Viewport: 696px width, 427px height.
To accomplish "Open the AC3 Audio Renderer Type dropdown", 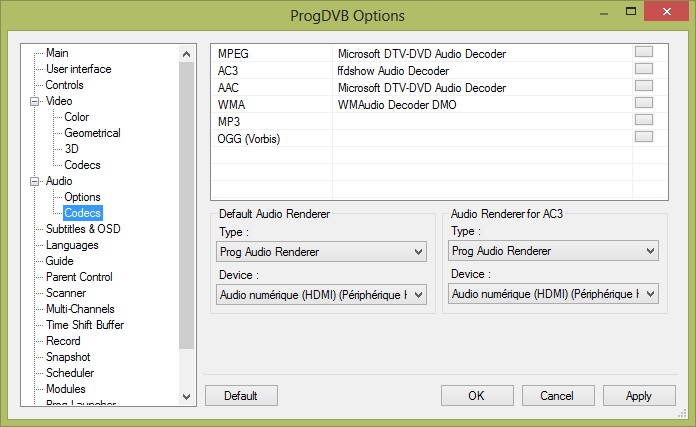I will coord(553,251).
